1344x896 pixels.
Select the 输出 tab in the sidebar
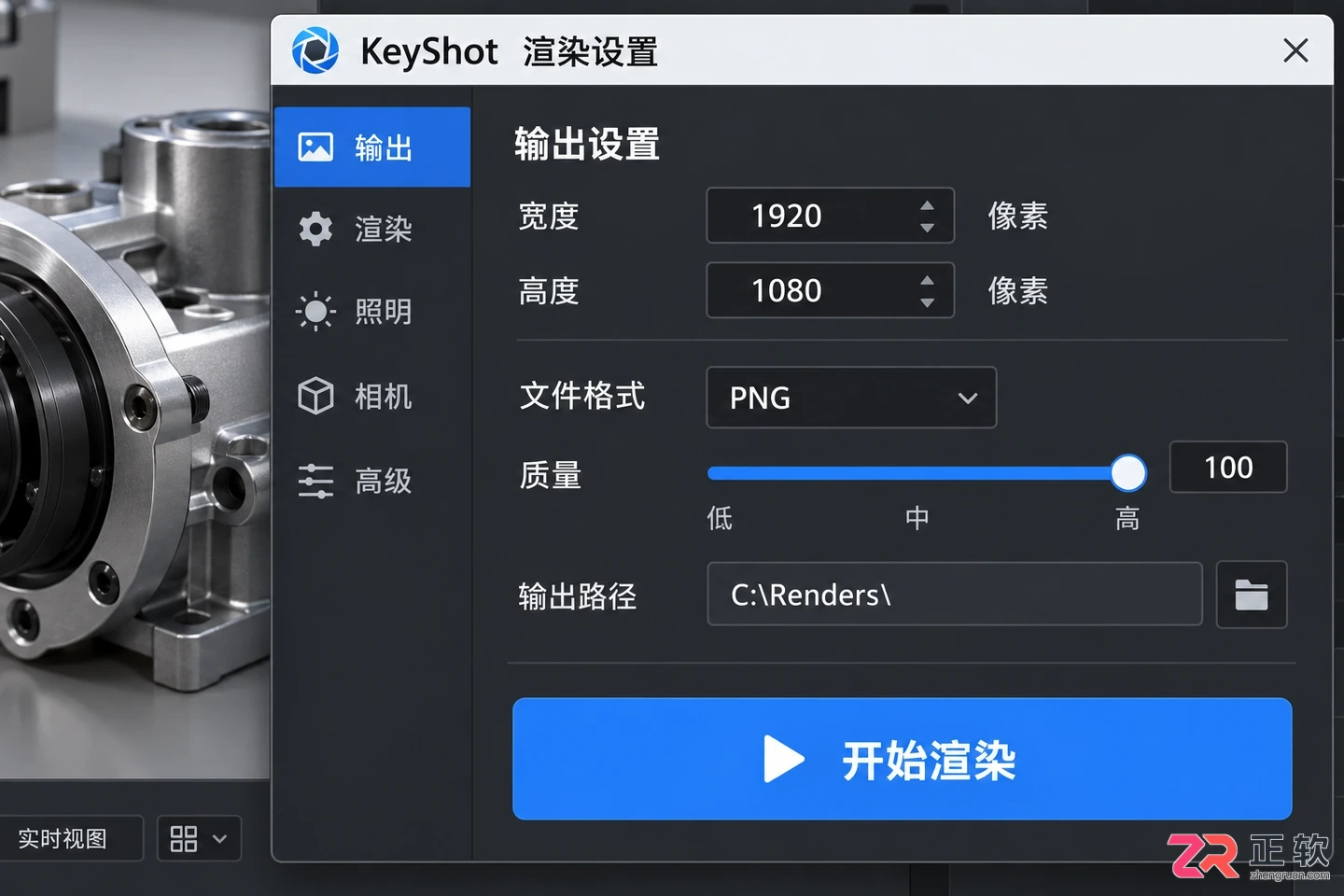click(372, 147)
